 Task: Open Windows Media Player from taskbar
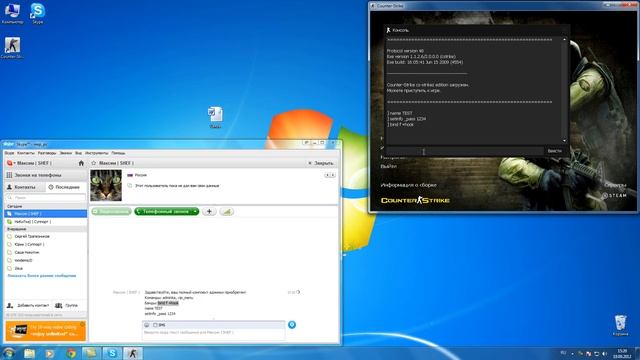(x=50, y=353)
